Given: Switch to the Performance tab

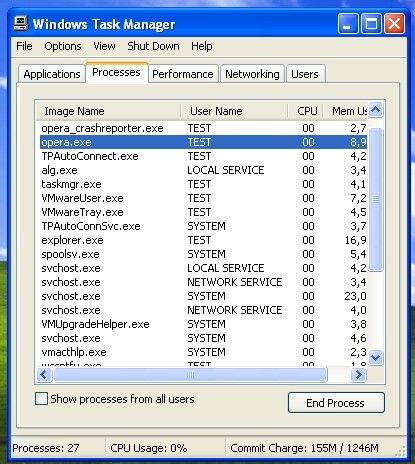Looking at the screenshot, I should [x=183, y=74].
